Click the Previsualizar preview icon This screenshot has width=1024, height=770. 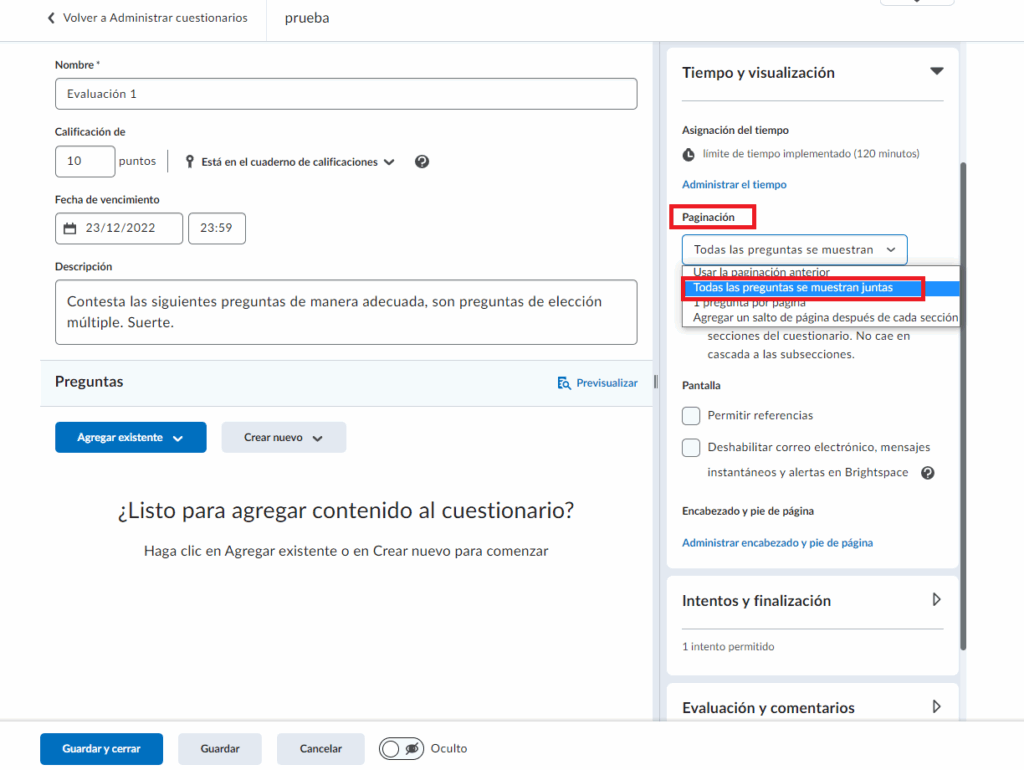tap(564, 383)
